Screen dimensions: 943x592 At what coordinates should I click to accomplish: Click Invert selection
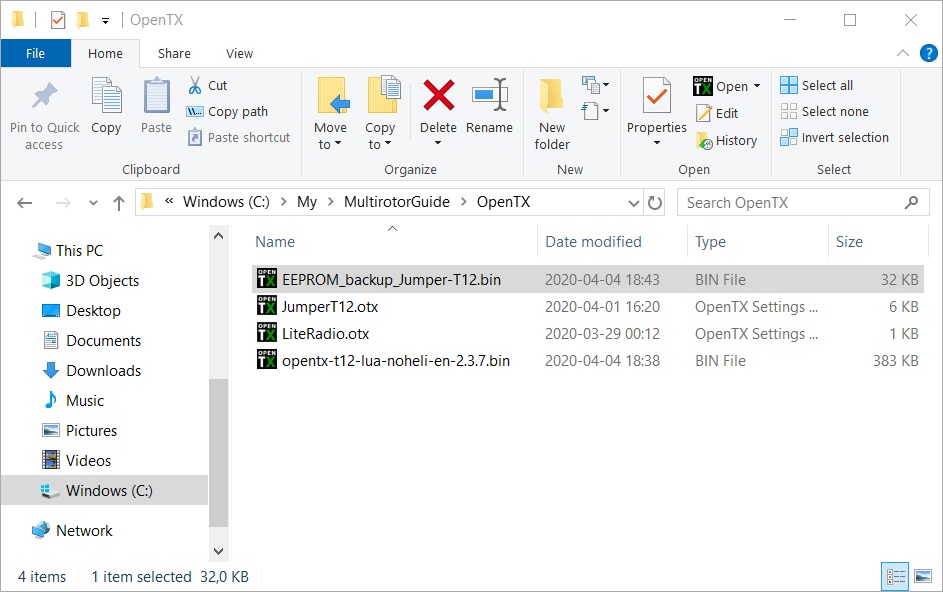tap(834, 137)
